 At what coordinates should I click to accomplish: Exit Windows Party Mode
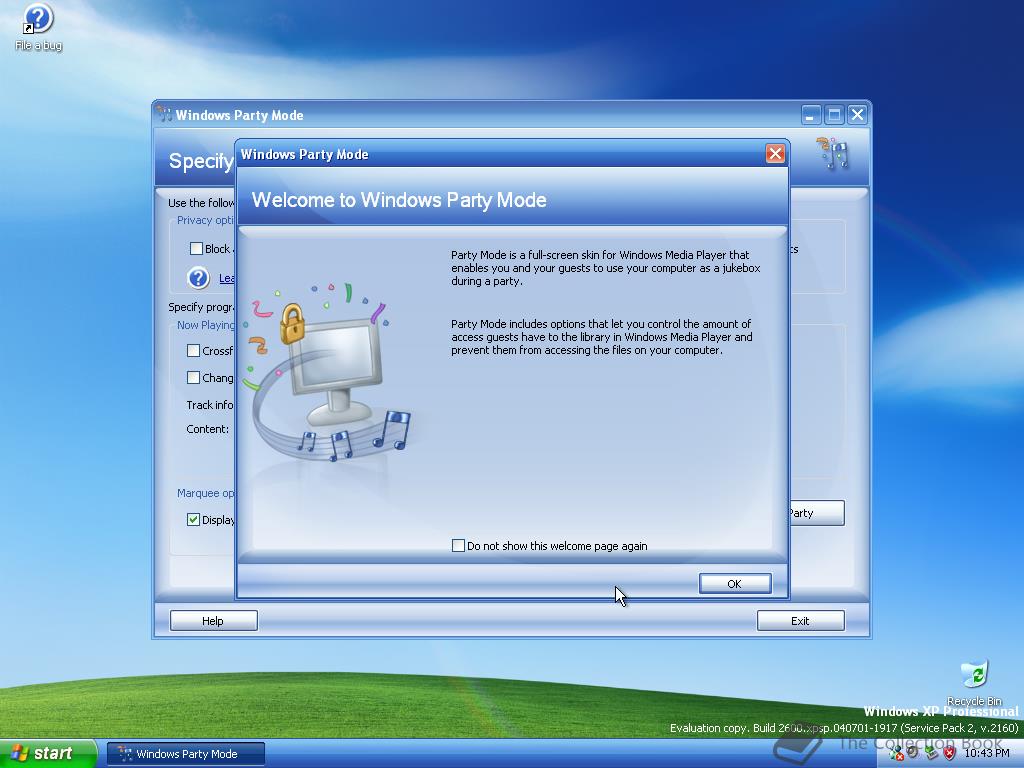800,620
